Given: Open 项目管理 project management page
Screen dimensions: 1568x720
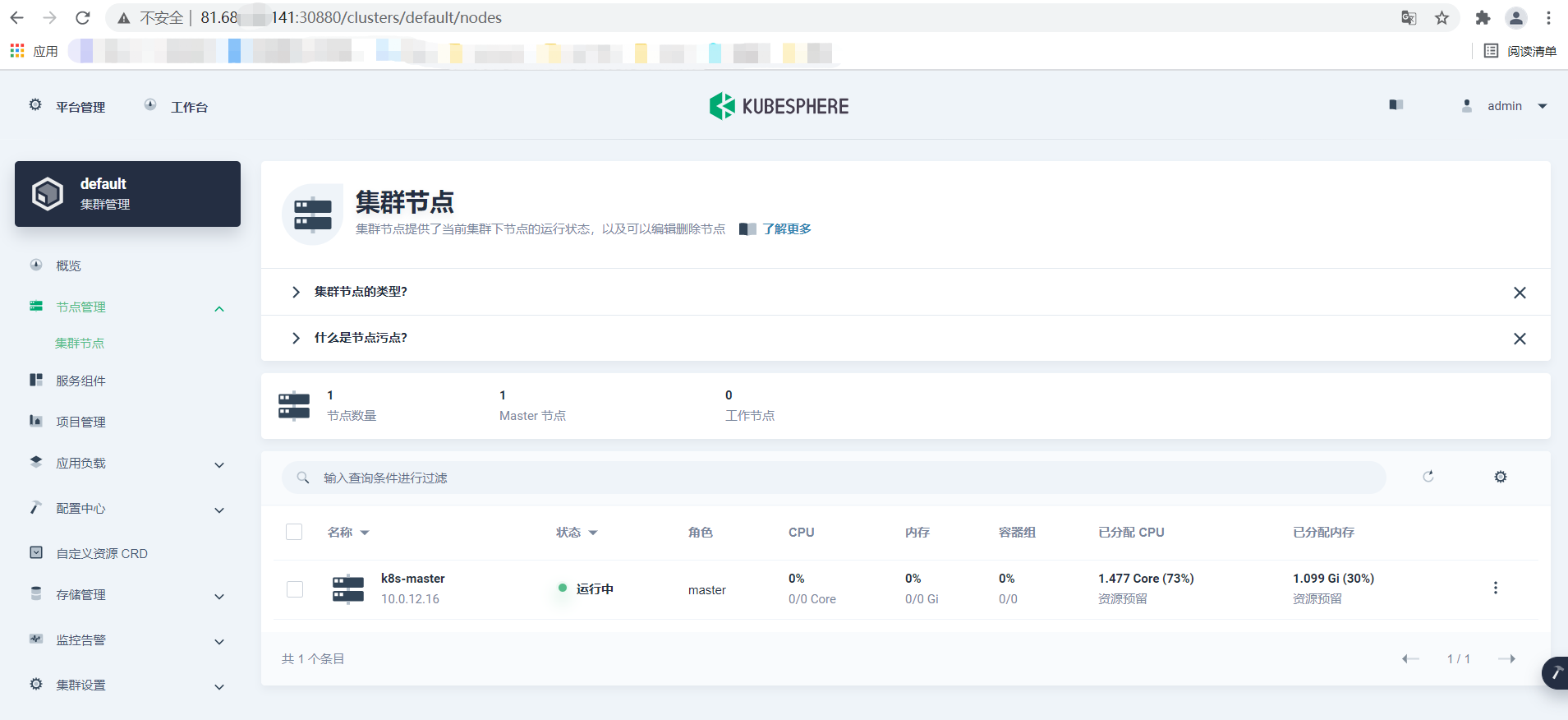Looking at the screenshot, I should (80, 422).
